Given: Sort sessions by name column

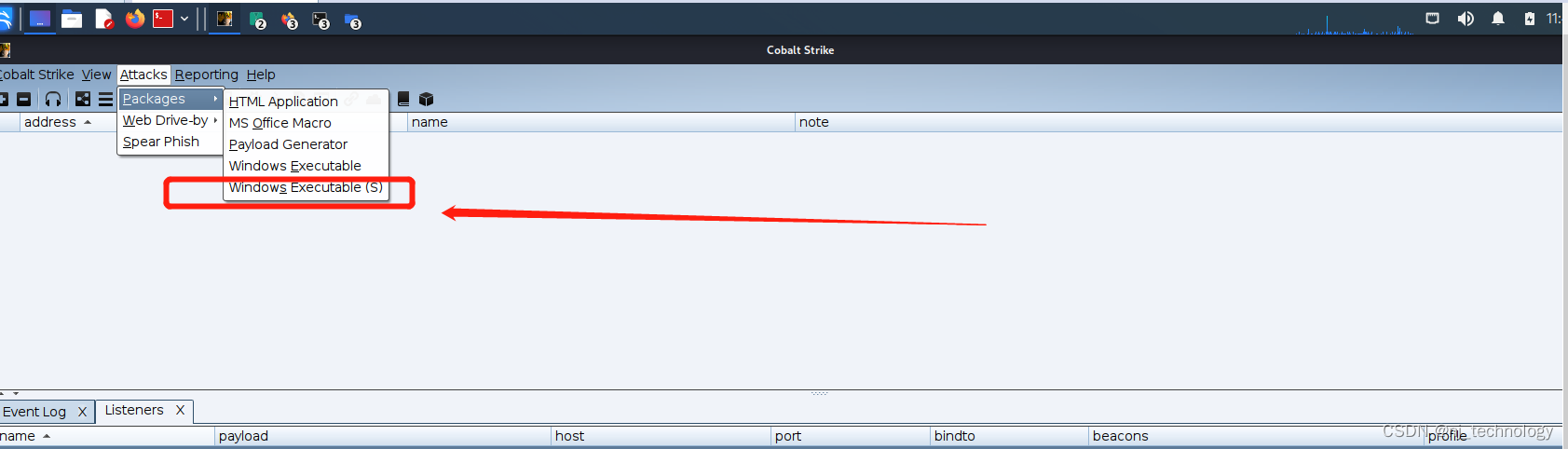Looking at the screenshot, I should tap(601, 122).
